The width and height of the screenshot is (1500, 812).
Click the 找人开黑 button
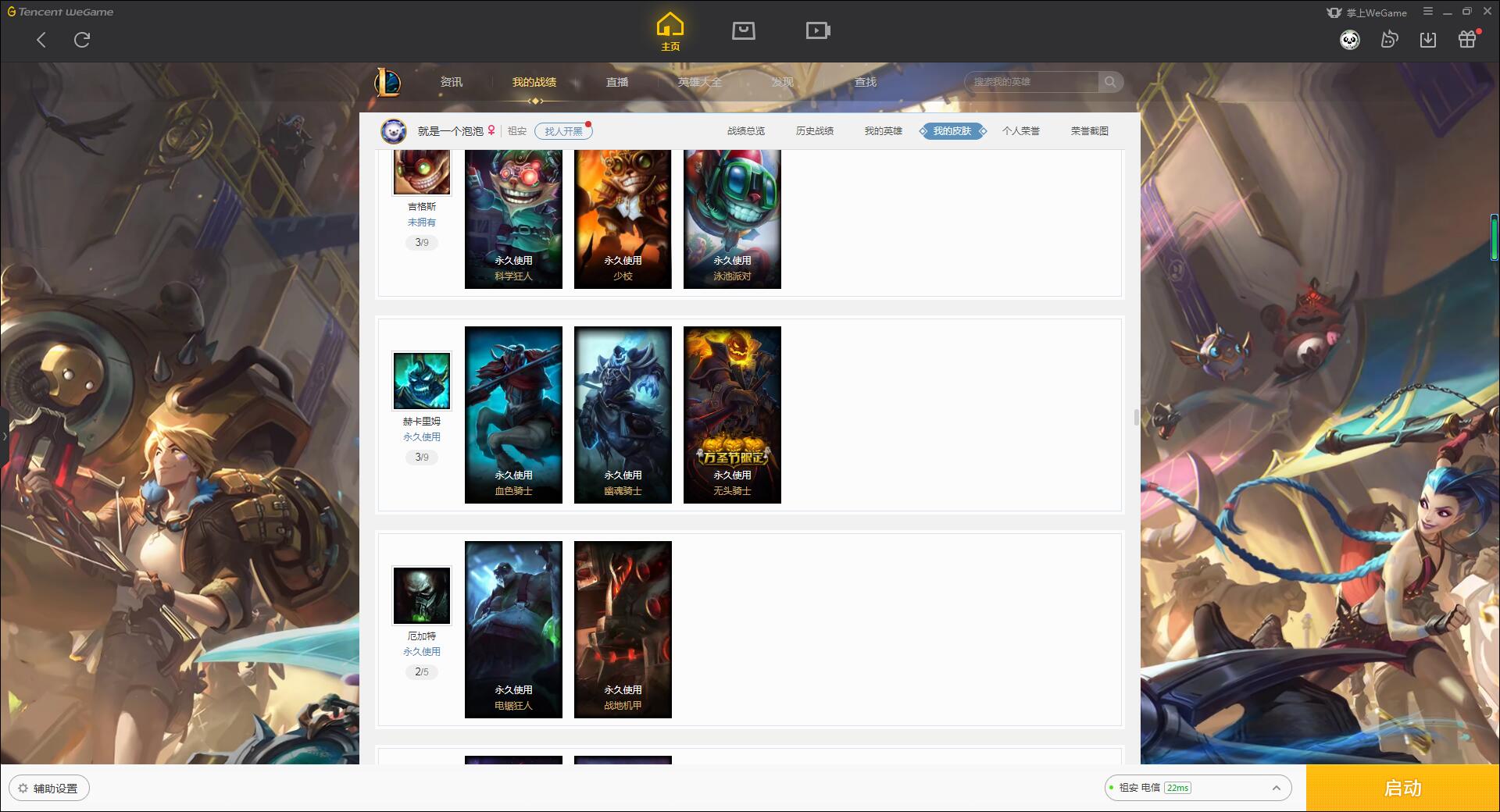click(563, 131)
